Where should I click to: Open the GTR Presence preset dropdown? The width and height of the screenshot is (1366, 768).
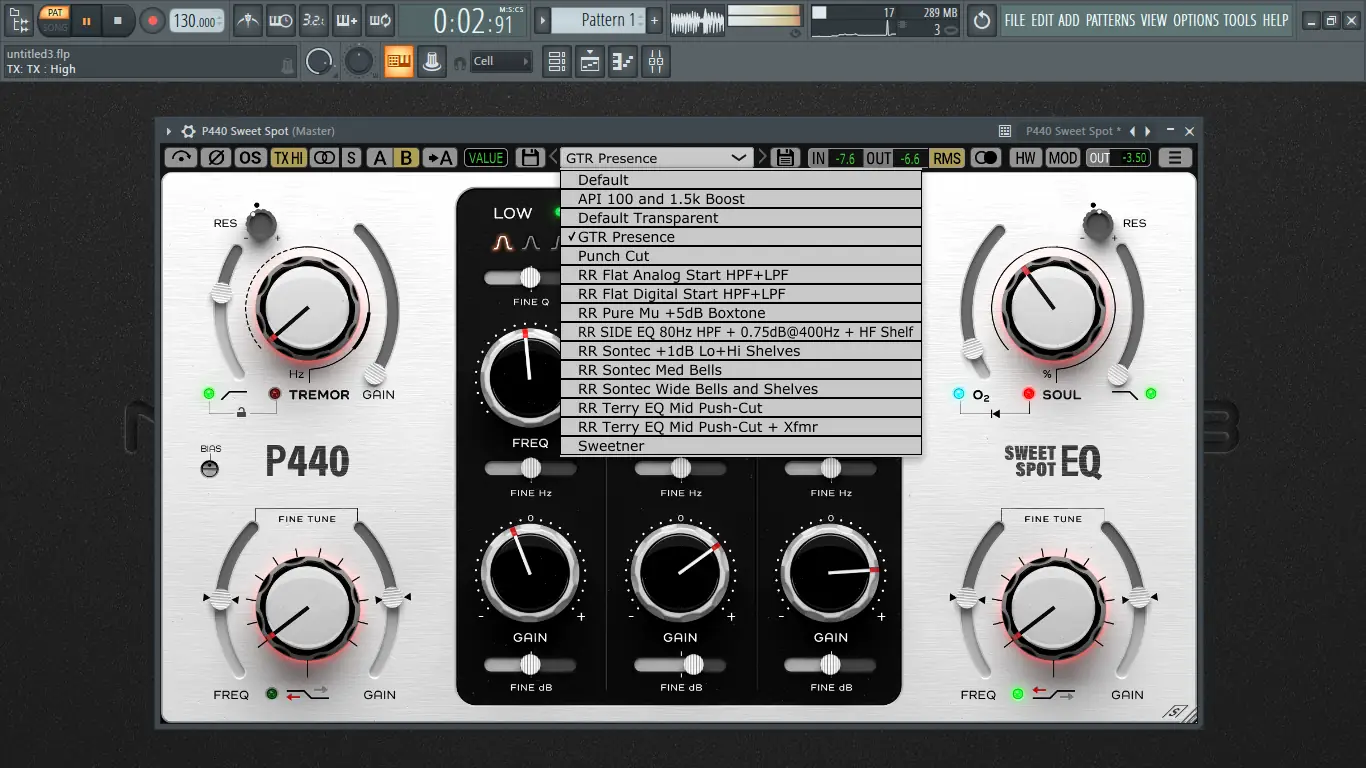click(x=656, y=158)
